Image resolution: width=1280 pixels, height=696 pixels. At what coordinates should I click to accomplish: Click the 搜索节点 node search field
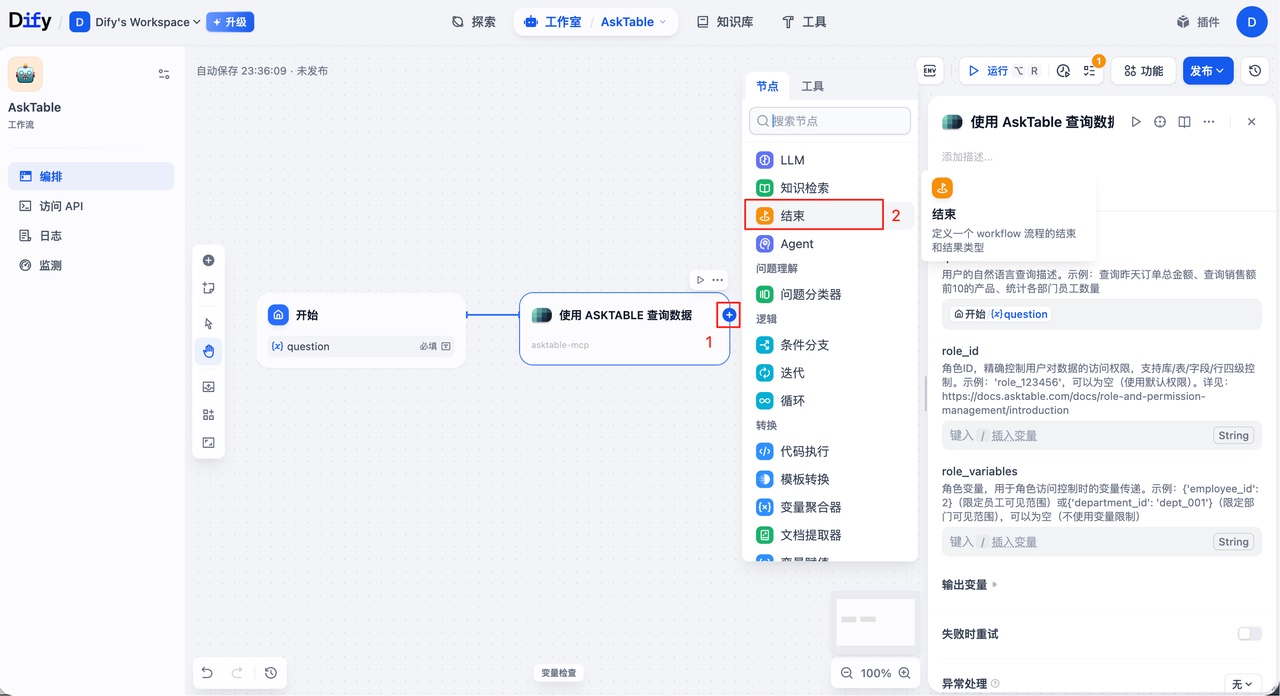click(829, 120)
